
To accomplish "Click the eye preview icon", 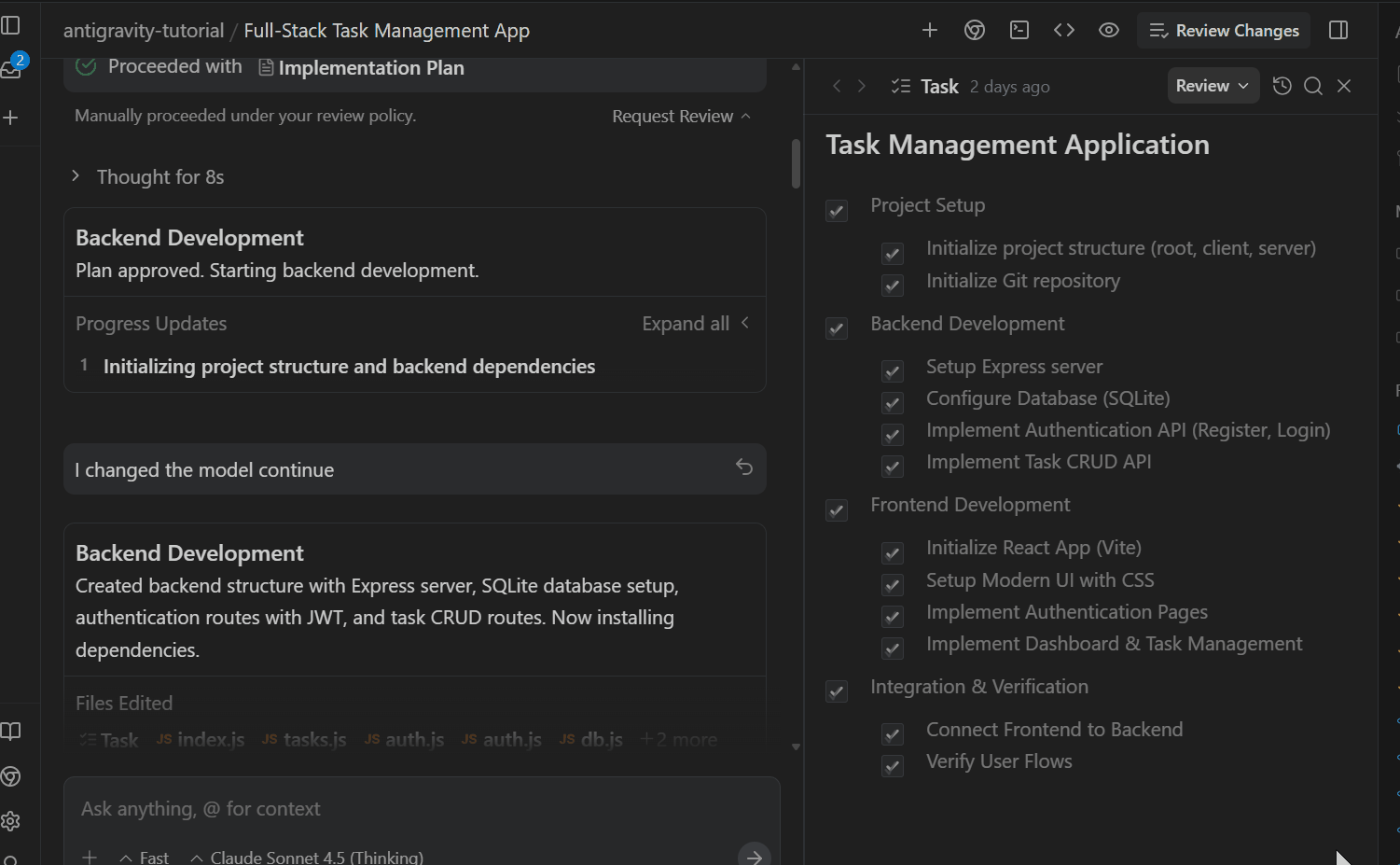I will tap(1109, 31).
